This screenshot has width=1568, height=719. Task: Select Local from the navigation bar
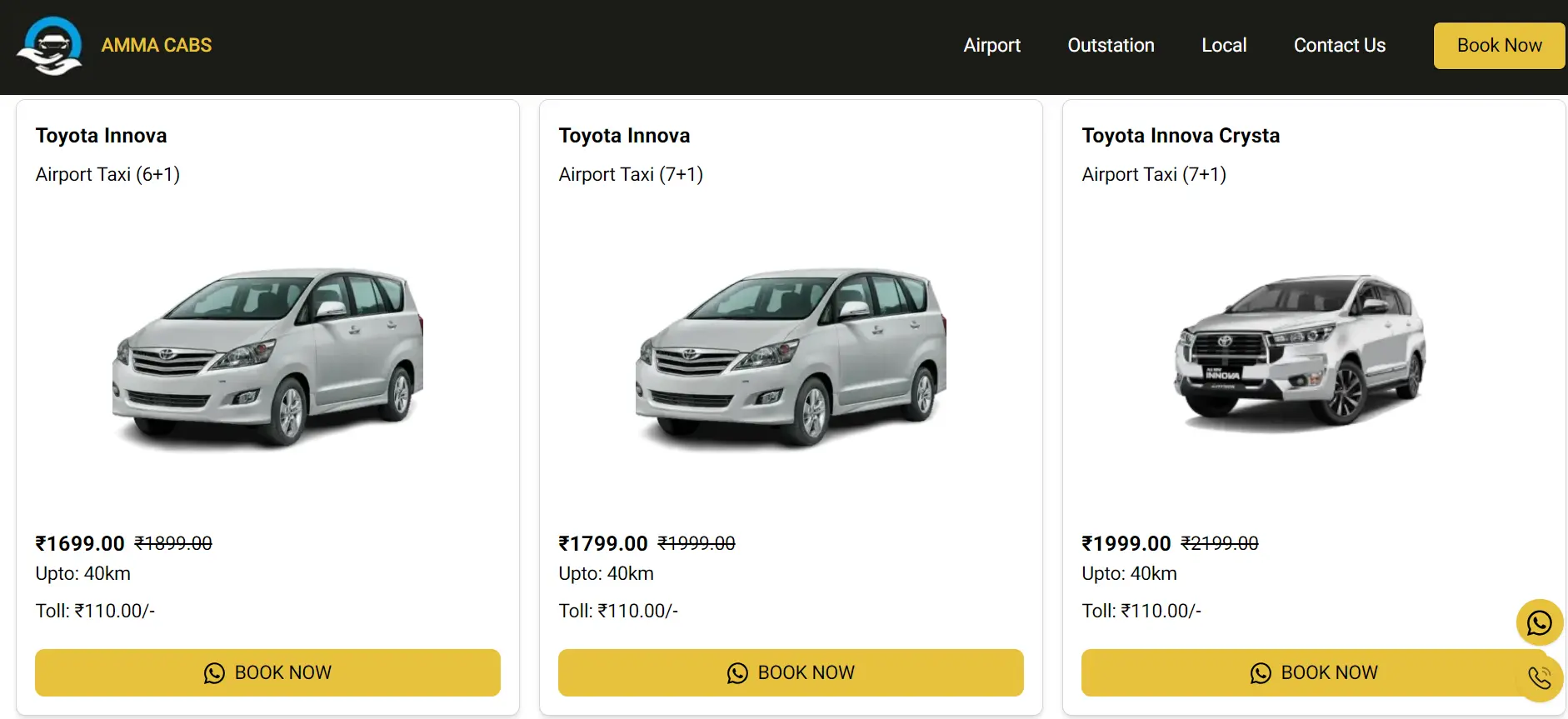1224,45
